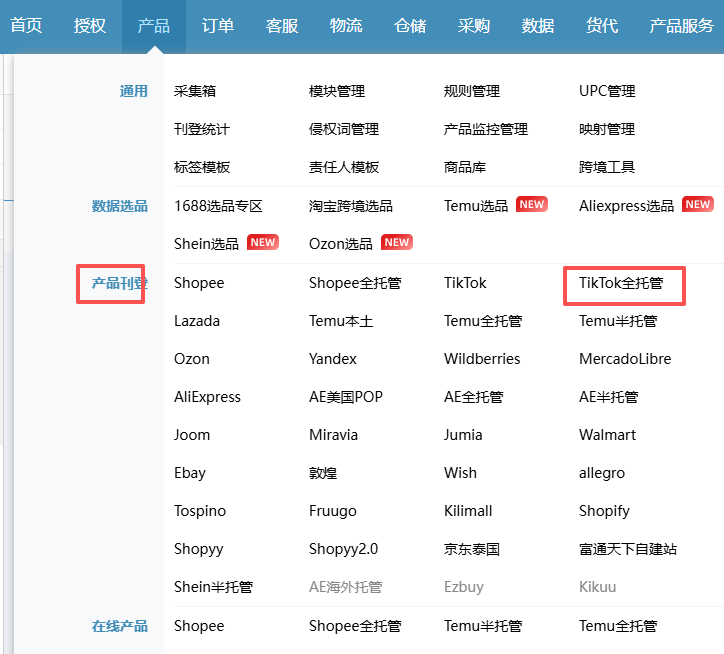The width and height of the screenshot is (724, 654).
Task: Open the MercadoLibre listing option
Action: point(625,359)
